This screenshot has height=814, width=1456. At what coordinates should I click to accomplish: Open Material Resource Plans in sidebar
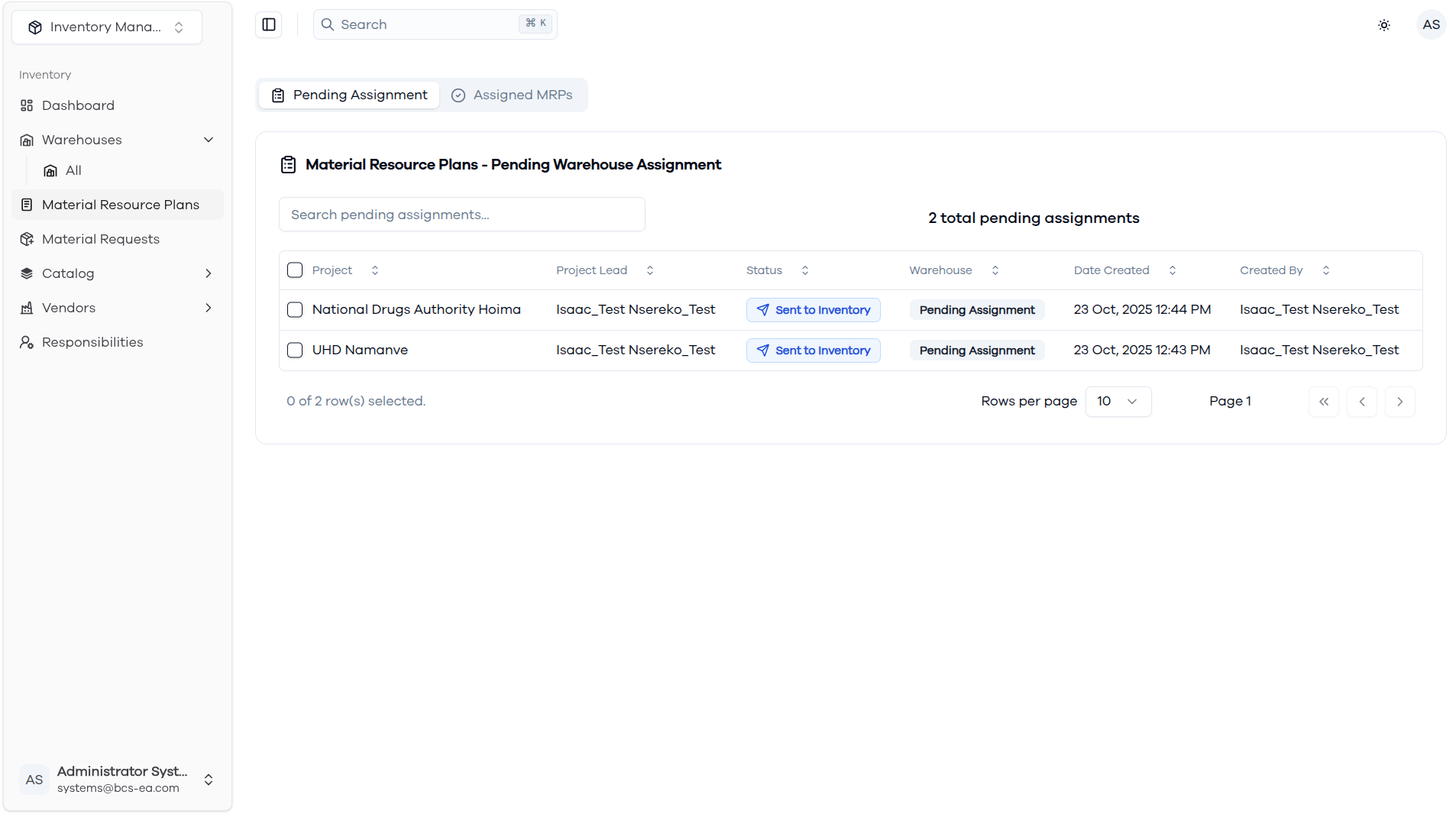[x=118, y=205]
